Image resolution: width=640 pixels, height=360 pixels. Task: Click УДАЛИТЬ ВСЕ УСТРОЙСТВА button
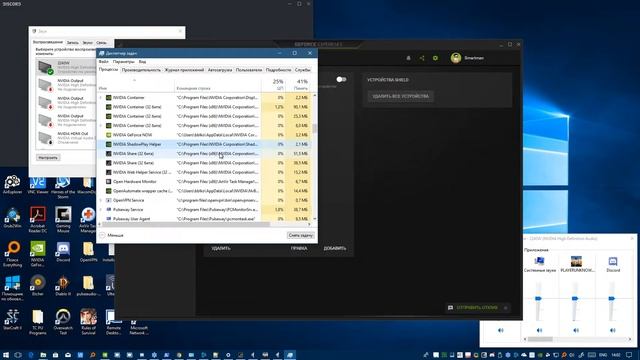pos(400,96)
